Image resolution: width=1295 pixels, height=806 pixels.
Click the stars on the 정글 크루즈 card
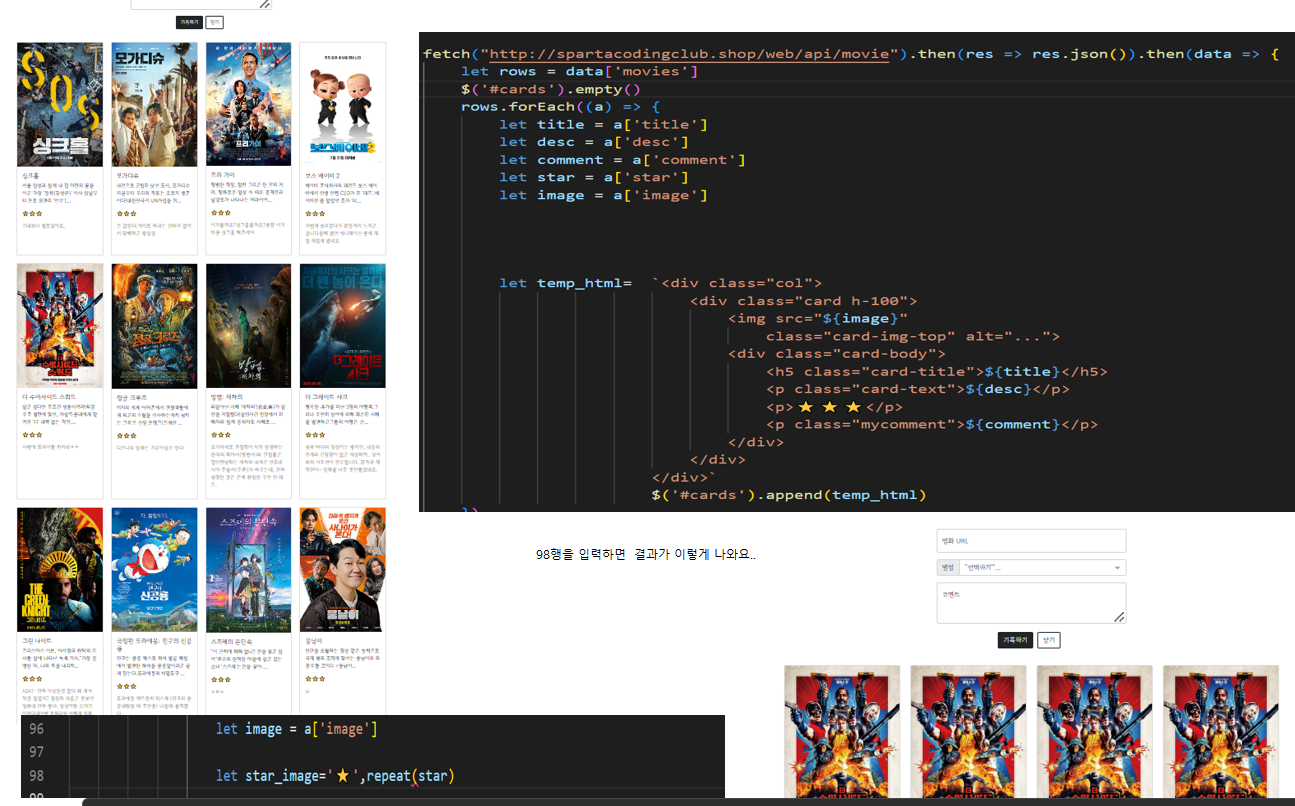tap(125, 434)
